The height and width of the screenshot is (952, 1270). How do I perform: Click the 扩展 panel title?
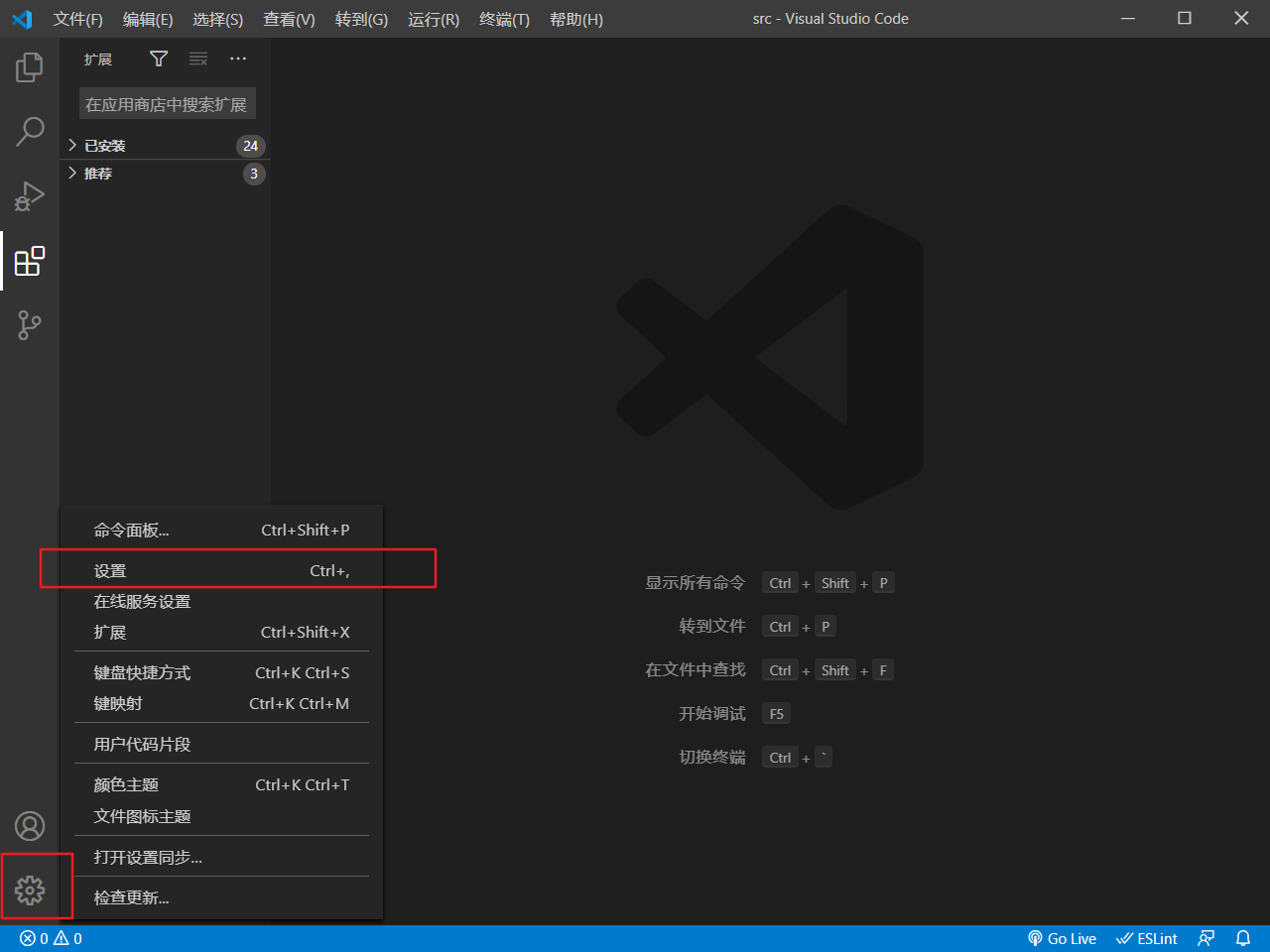click(98, 59)
